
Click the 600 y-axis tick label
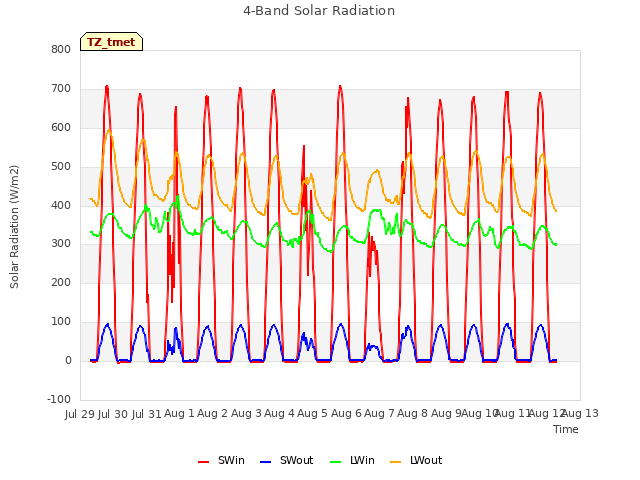(61, 128)
